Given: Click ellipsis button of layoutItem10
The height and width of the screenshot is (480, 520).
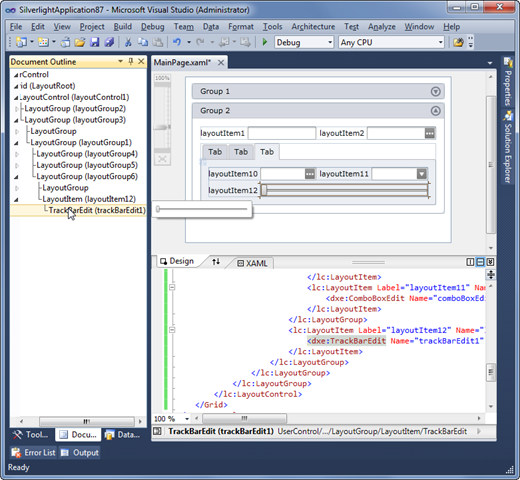Looking at the screenshot, I should coord(310,174).
